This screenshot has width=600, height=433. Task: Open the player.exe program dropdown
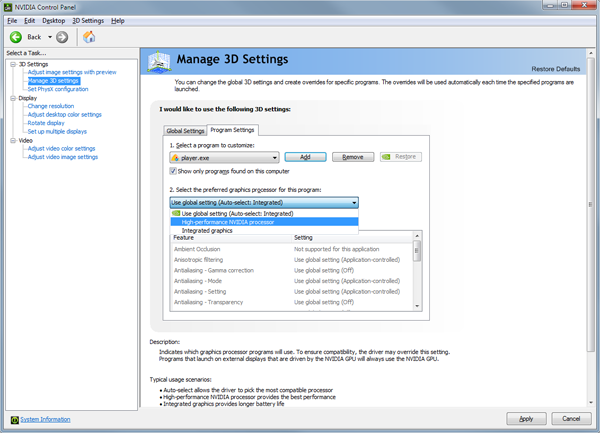224,158
